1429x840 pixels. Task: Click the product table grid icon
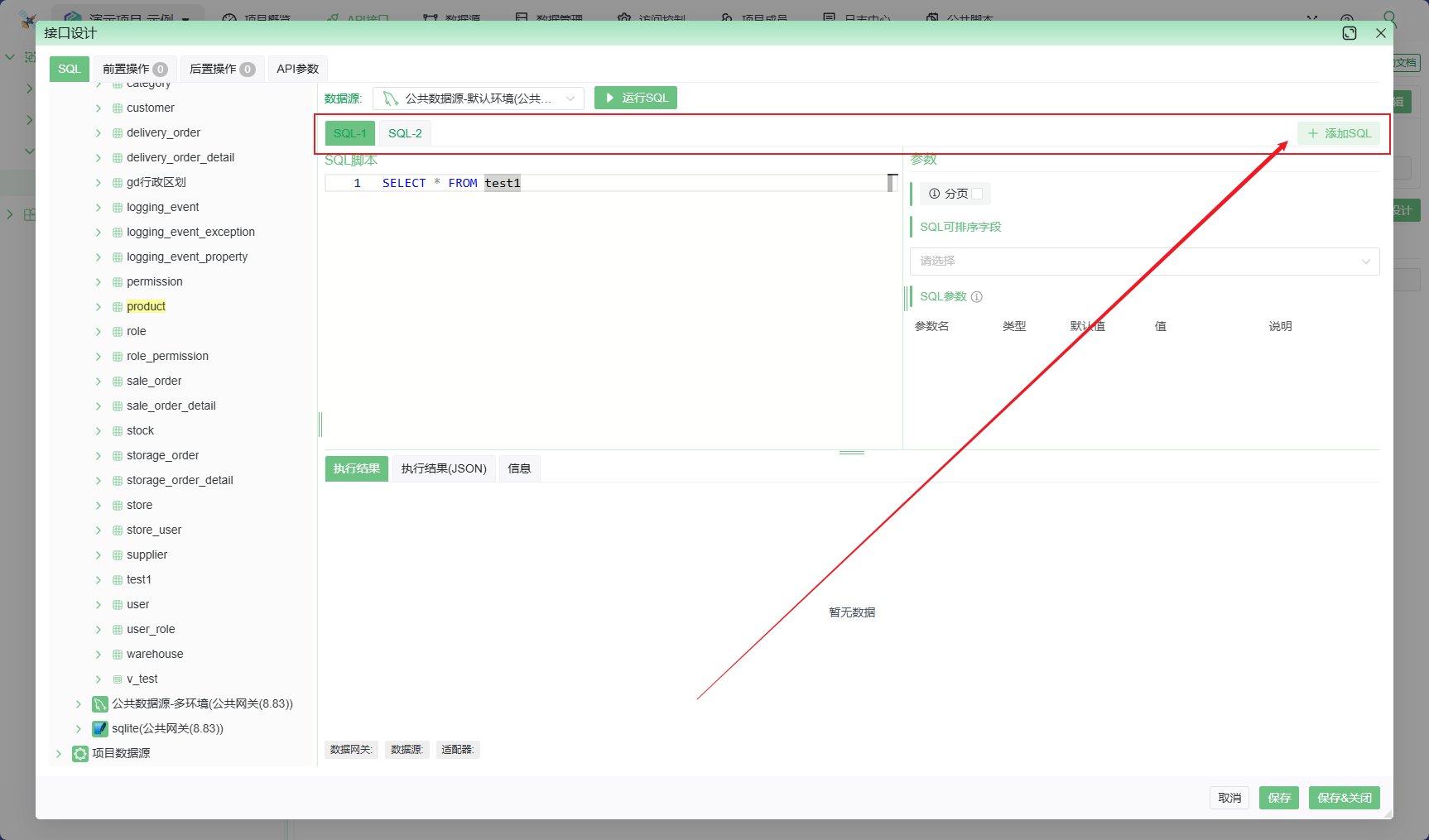(118, 307)
